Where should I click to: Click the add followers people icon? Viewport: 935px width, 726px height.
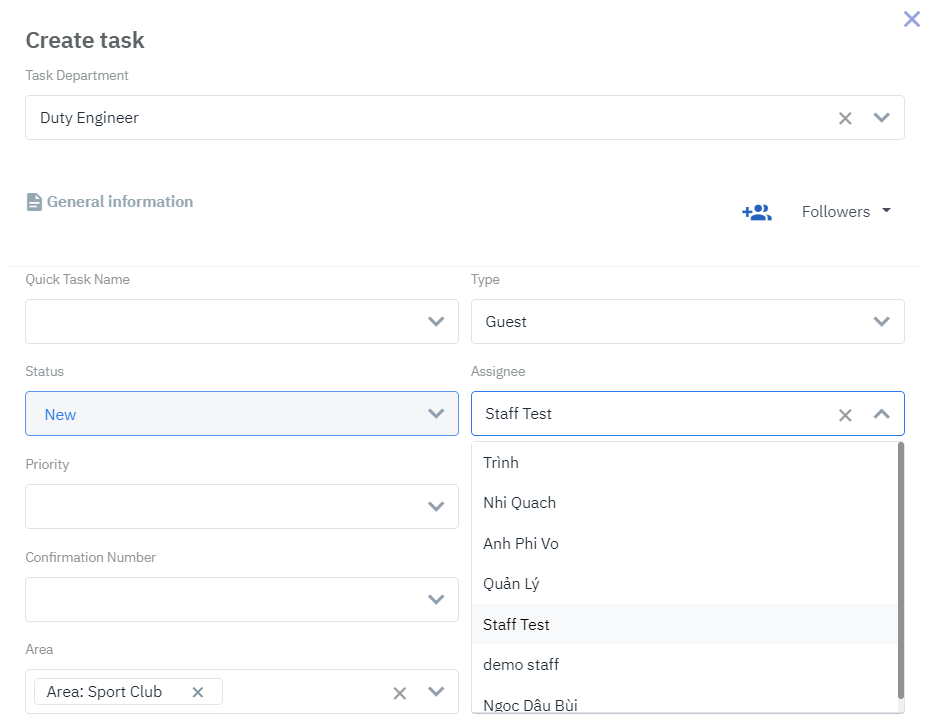[x=756, y=212]
